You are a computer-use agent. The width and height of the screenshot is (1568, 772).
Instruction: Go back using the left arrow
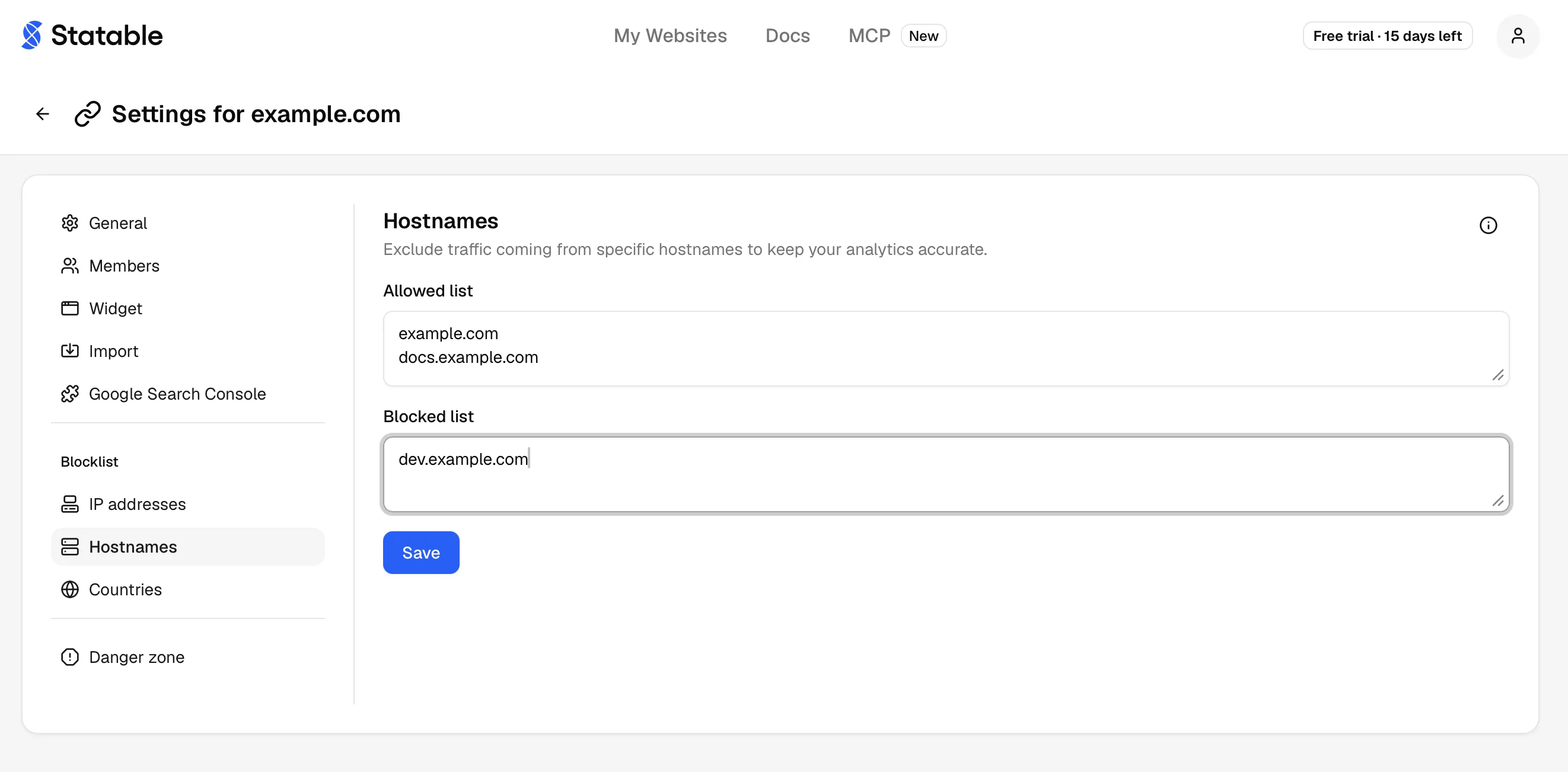point(43,114)
